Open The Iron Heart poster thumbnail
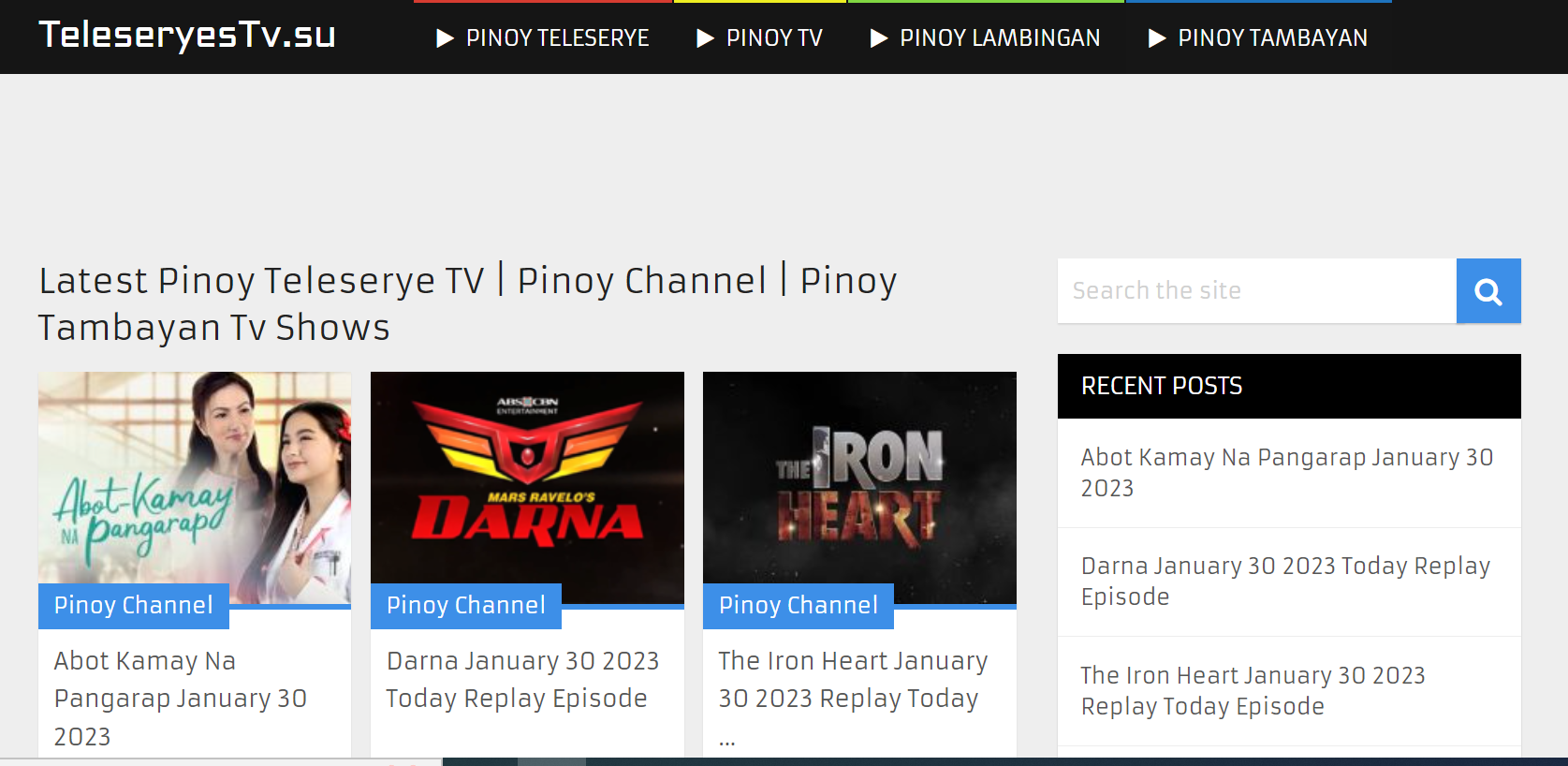The height and width of the screenshot is (766, 1568). [x=859, y=488]
